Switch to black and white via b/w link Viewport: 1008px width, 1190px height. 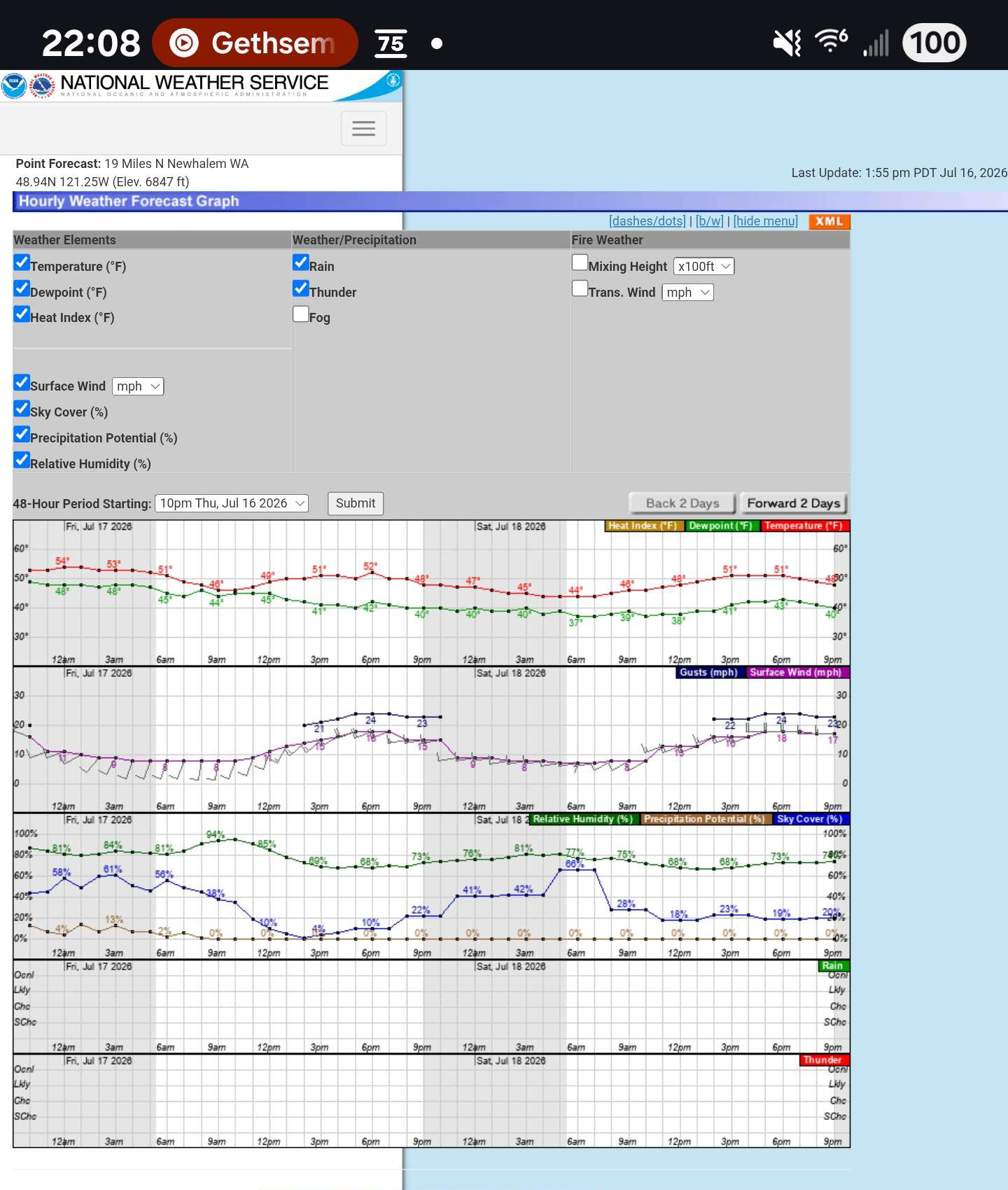(710, 221)
